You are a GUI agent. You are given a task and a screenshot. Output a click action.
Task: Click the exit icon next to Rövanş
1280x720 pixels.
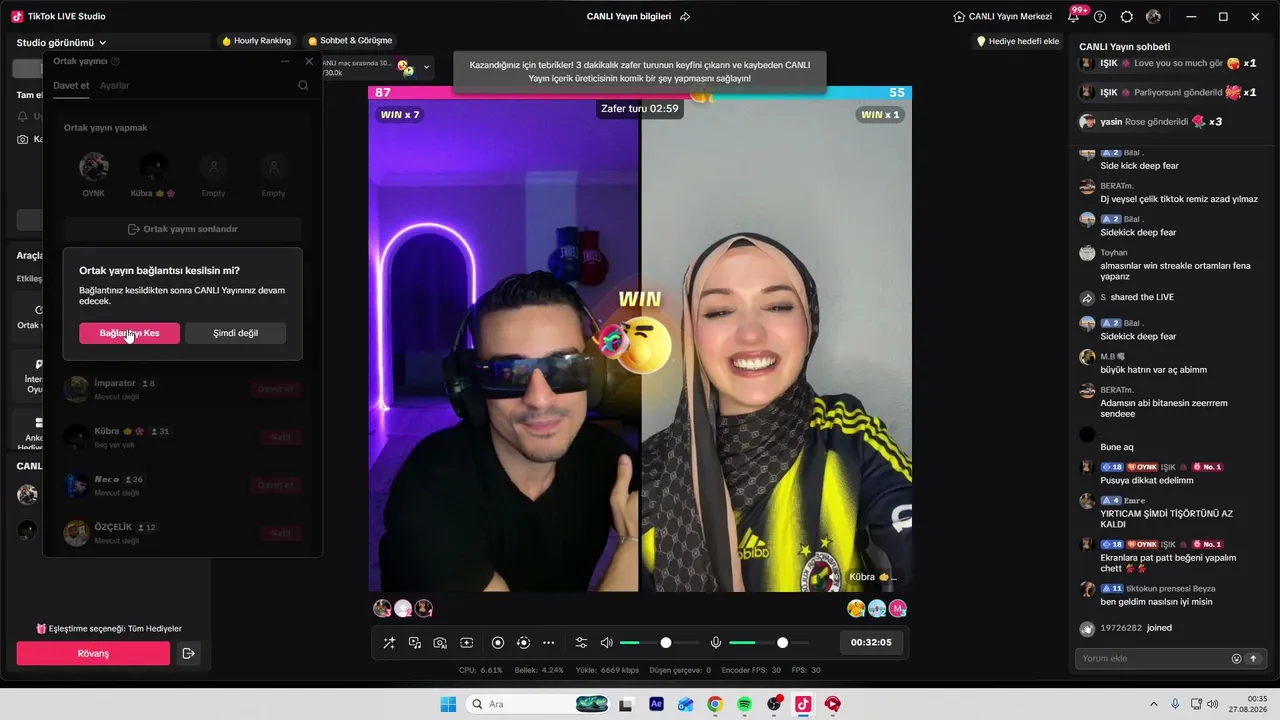pos(188,654)
